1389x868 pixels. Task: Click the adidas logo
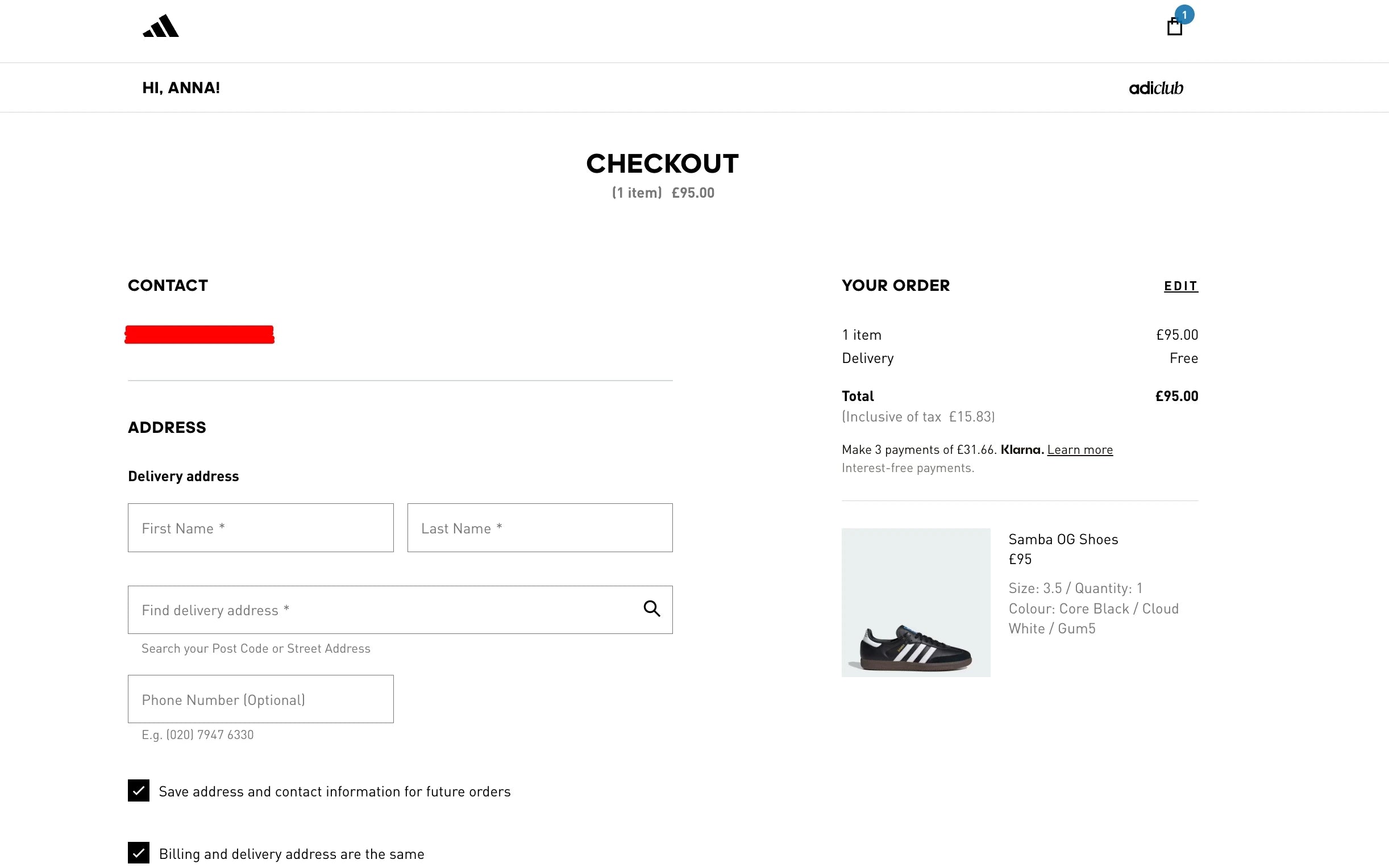click(161, 26)
